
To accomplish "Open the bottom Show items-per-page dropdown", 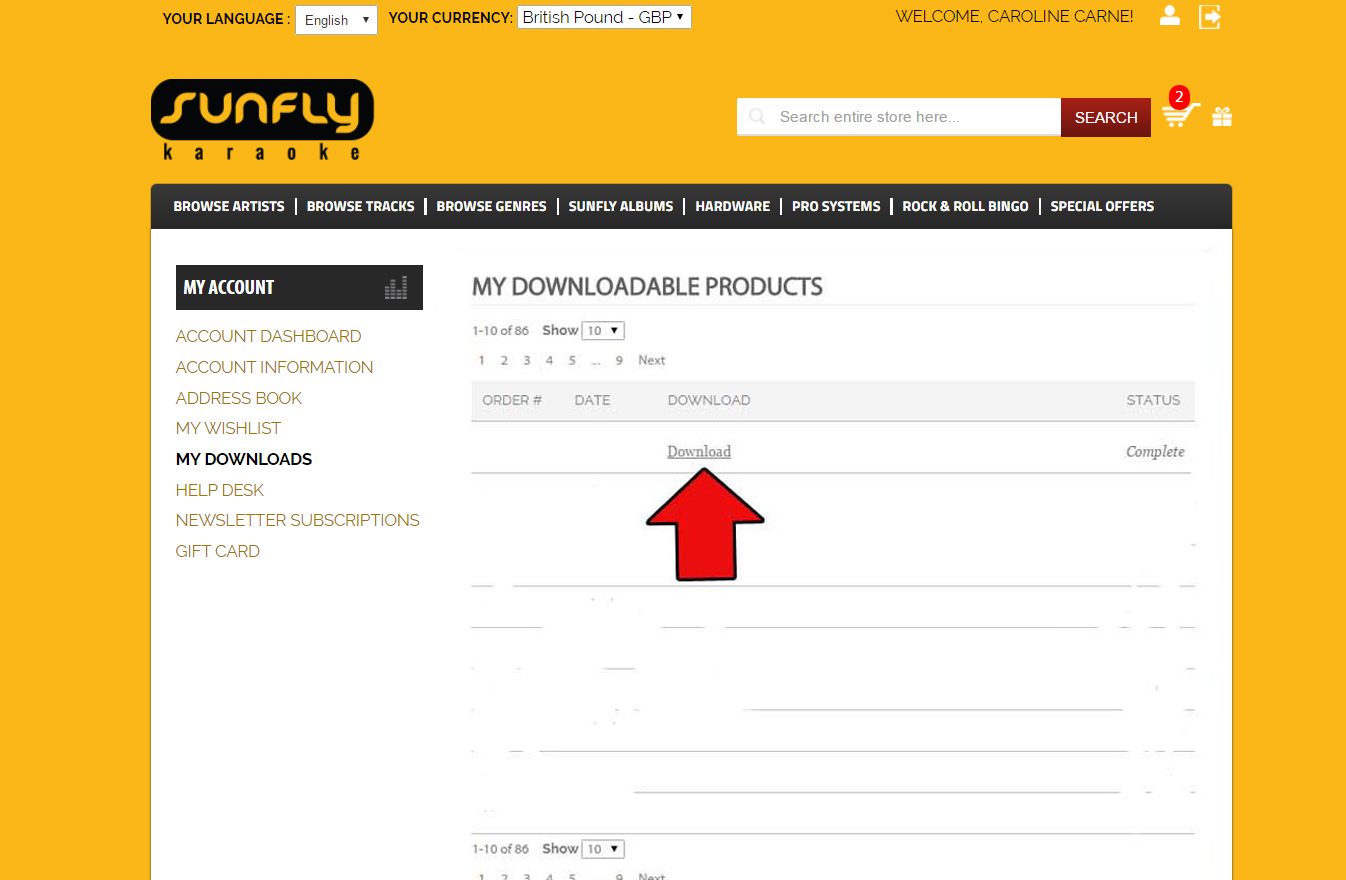I will click(x=603, y=849).
